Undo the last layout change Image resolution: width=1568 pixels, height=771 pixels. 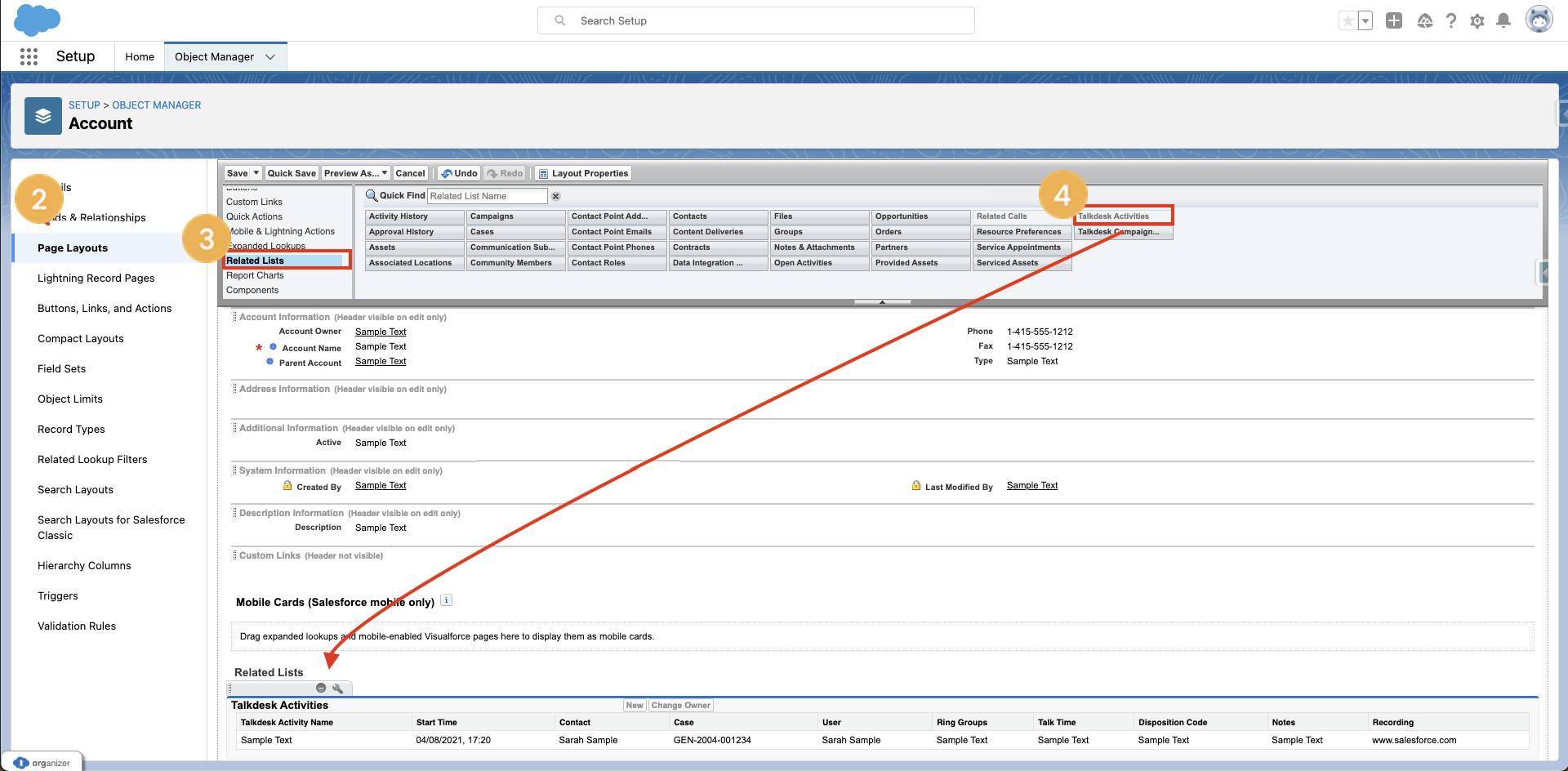click(x=459, y=173)
